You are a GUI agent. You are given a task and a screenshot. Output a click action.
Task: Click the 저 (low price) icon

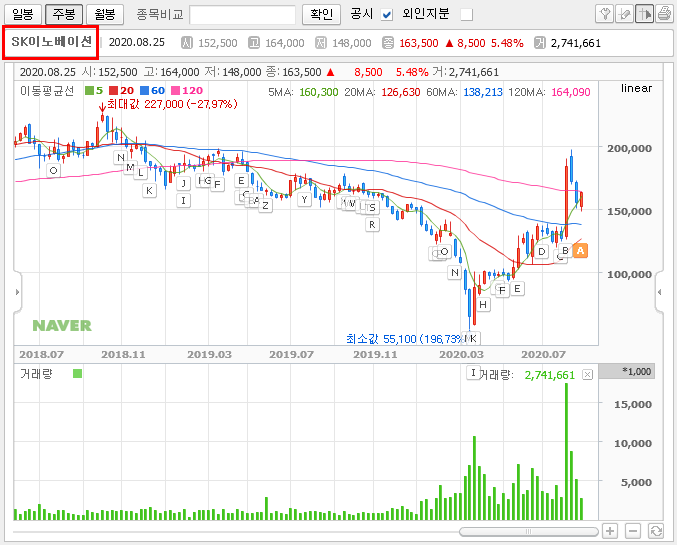321,43
